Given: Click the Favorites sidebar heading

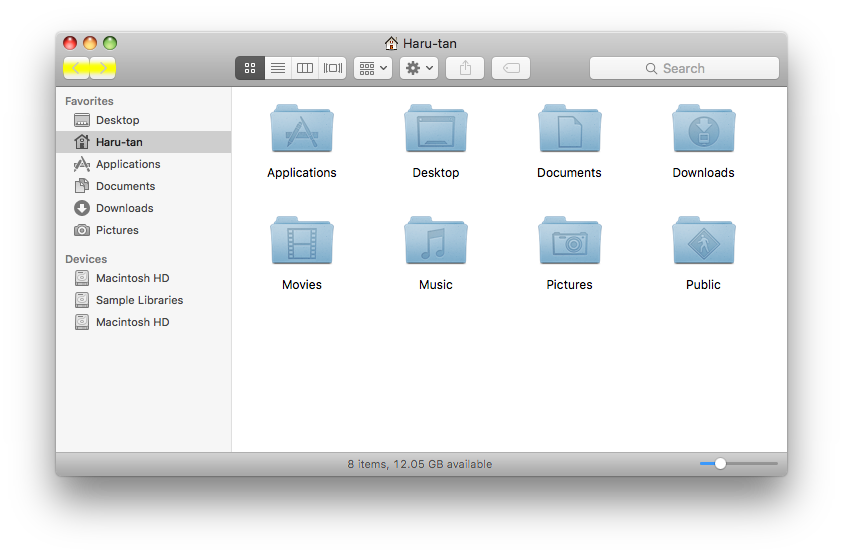Looking at the screenshot, I should pyautogui.click(x=89, y=101).
